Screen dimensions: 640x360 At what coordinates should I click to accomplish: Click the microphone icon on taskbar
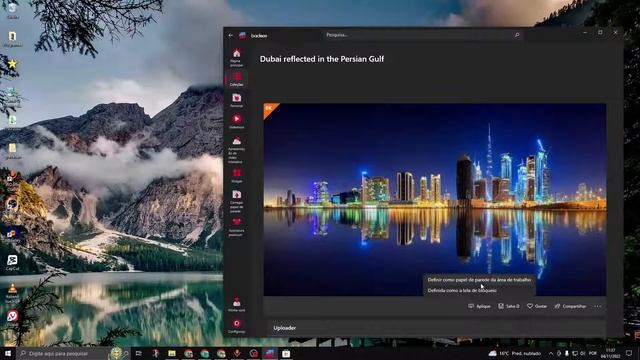tap(237, 353)
